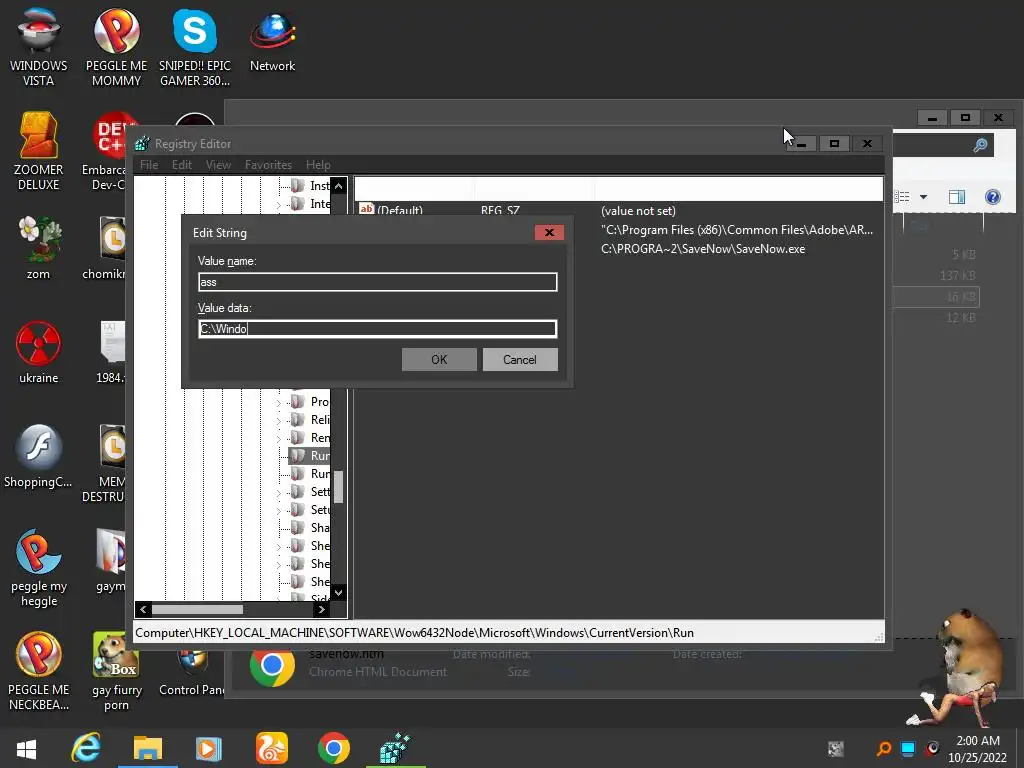Open the view options dropdown arrow in Explorer
This screenshot has width=1024, height=768.
click(923, 197)
